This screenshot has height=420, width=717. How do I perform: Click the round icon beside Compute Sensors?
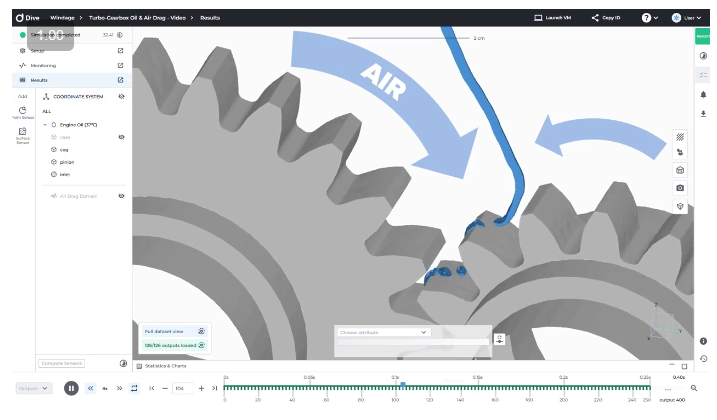tap(123, 363)
